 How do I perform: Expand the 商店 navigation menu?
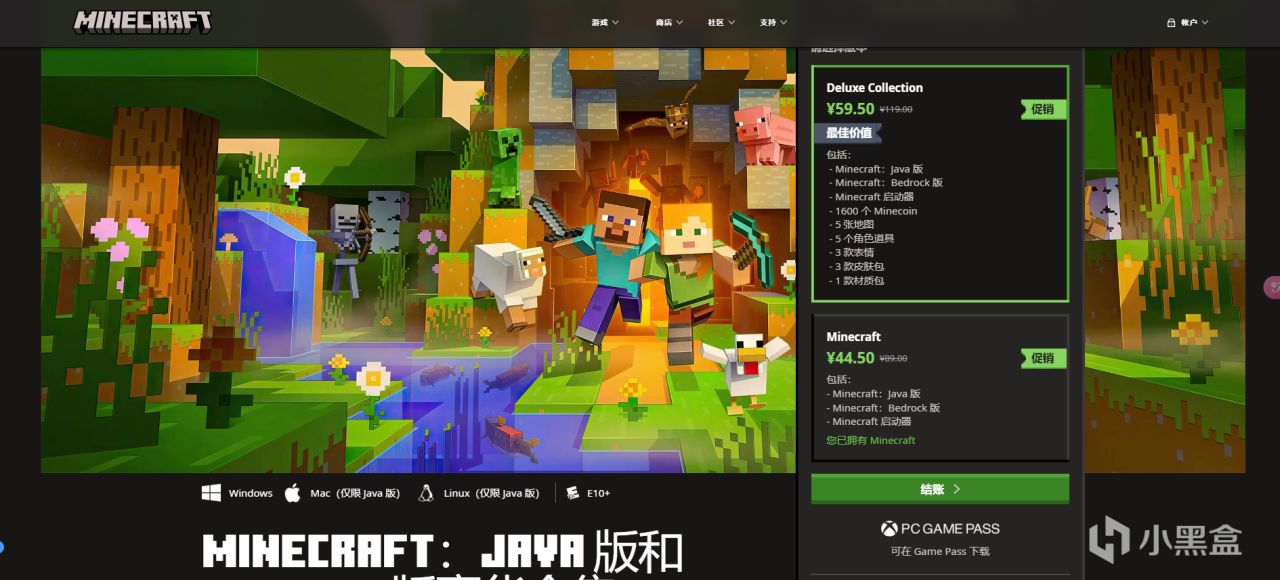coord(669,22)
